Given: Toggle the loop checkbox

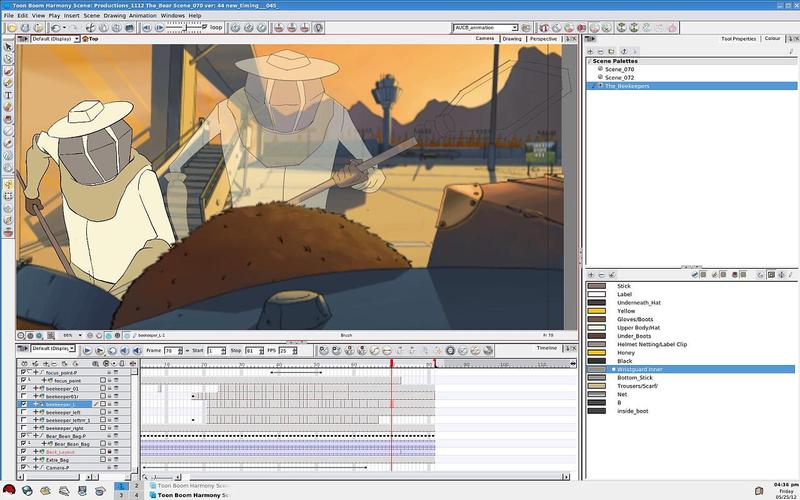Looking at the screenshot, I should (205, 27).
